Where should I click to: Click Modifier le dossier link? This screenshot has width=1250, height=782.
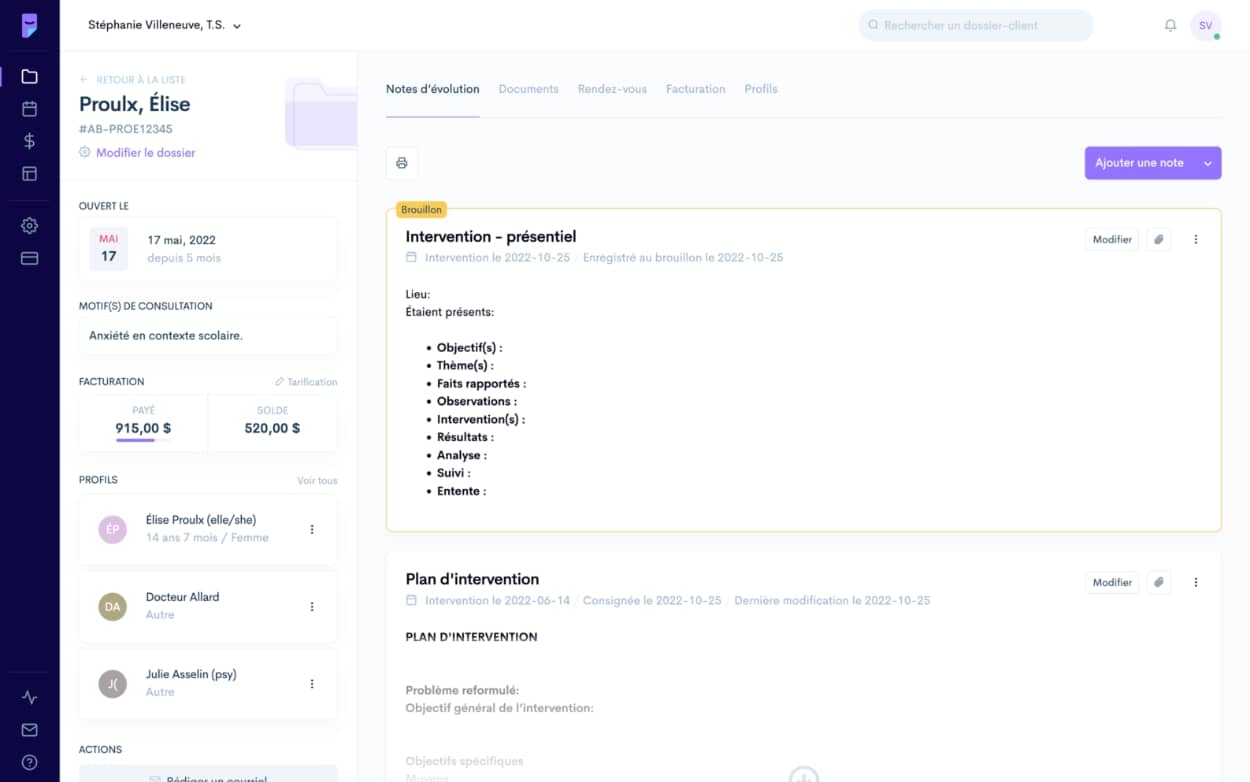[138, 153]
